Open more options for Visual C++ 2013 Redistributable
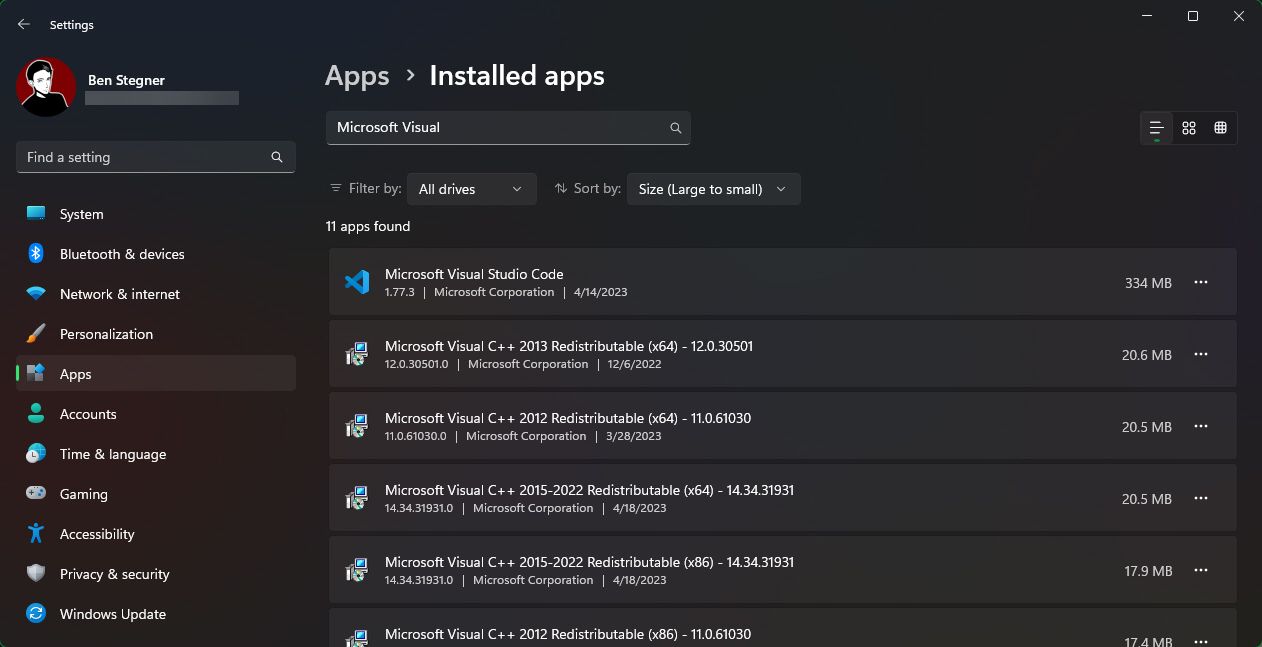This screenshot has width=1262, height=647. tap(1201, 354)
